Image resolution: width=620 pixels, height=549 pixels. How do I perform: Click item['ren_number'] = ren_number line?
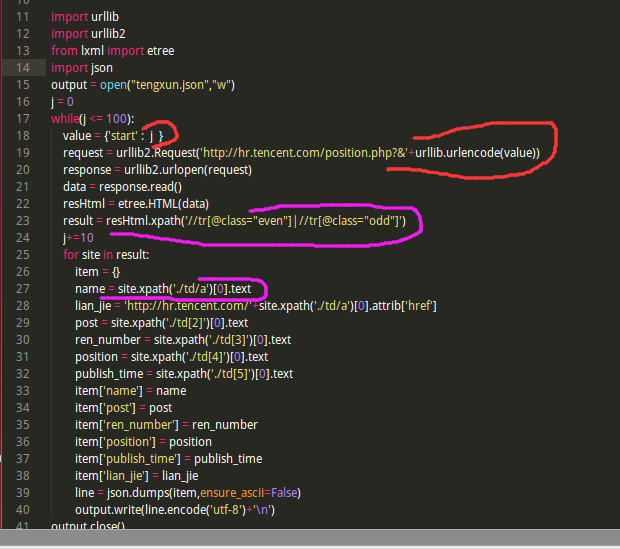tap(166, 425)
